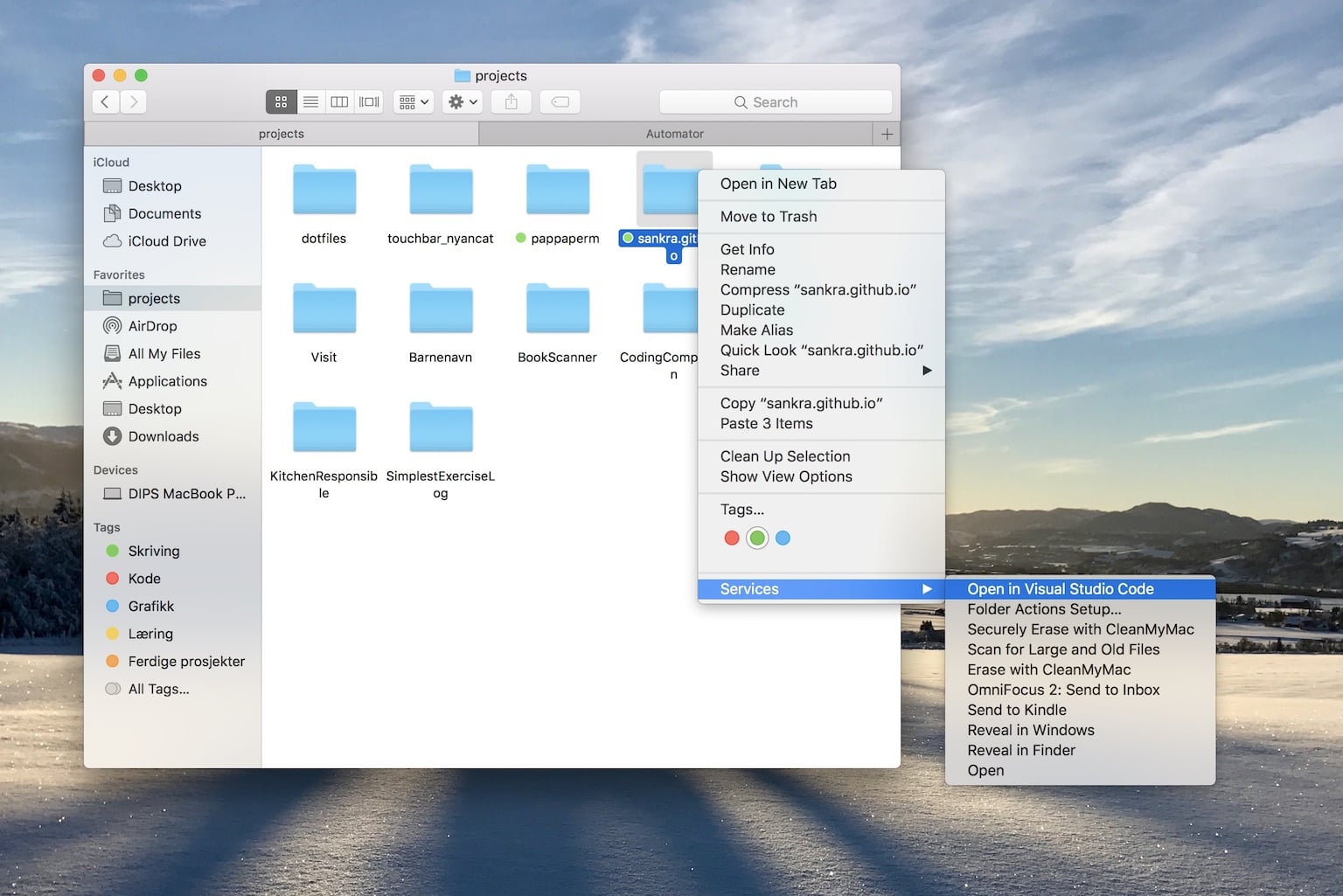Select AirDrop in the sidebar
The width and height of the screenshot is (1343, 896).
(152, 325)
